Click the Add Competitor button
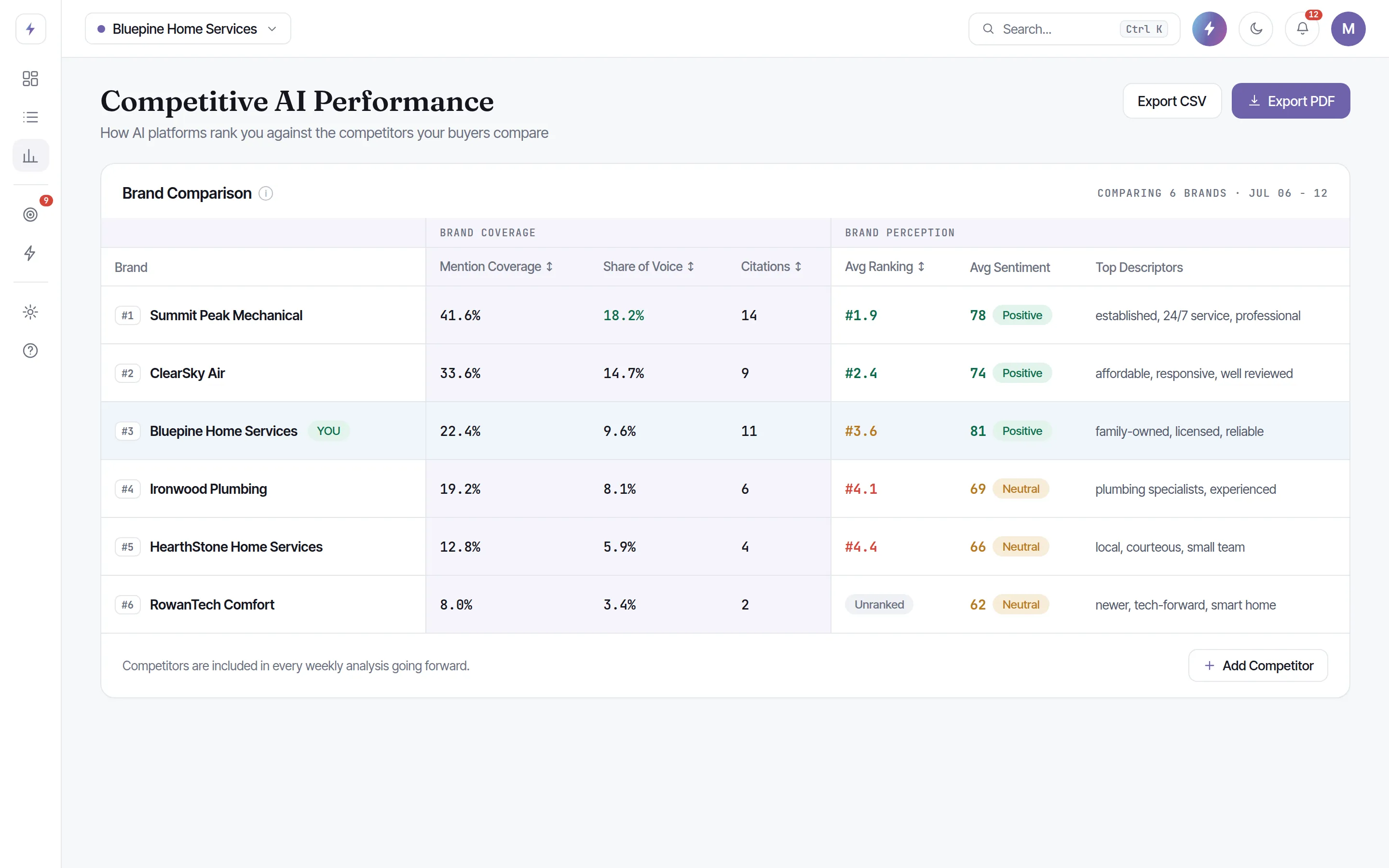This screenshot has height=868, width=1389. coord(1257,665)
